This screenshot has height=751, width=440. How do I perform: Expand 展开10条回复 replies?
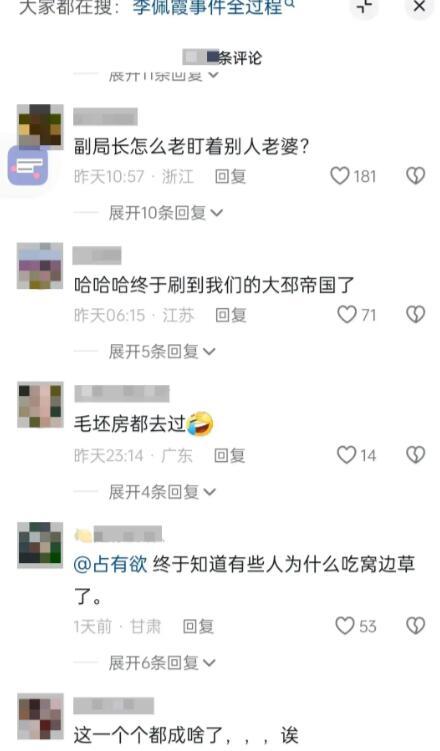click(166, 213)
